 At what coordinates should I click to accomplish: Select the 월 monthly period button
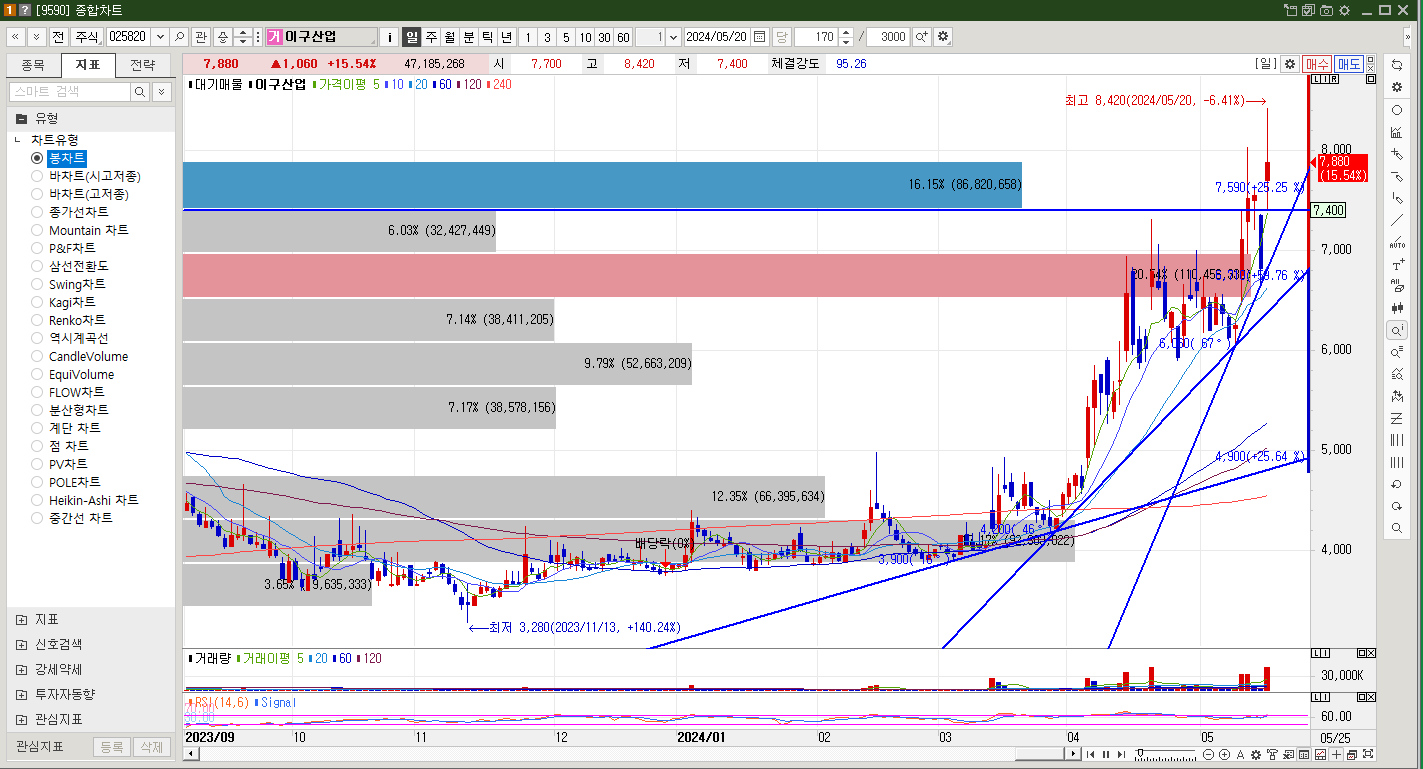tap(450, 36)
